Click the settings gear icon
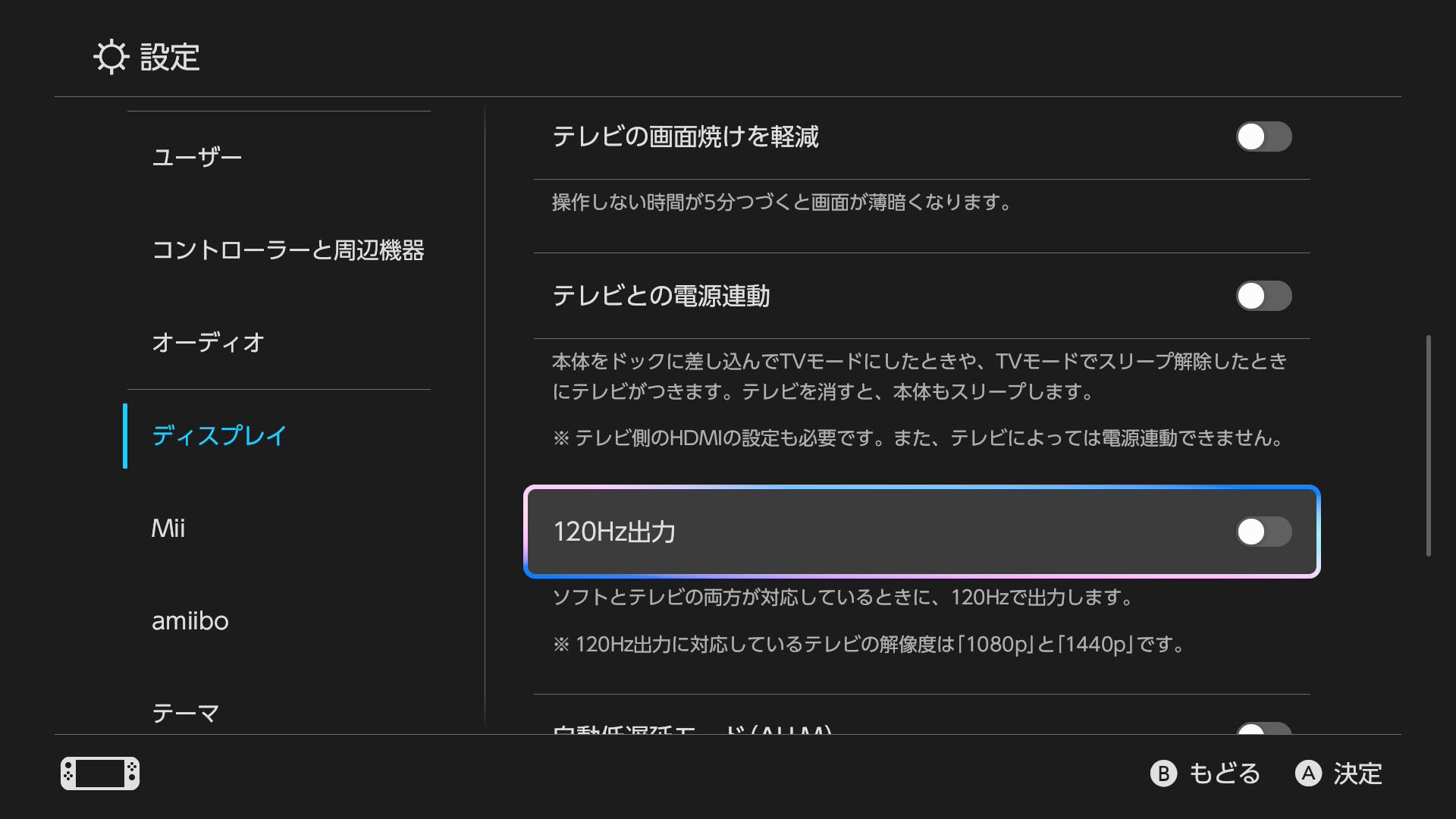 coord(111,57)
